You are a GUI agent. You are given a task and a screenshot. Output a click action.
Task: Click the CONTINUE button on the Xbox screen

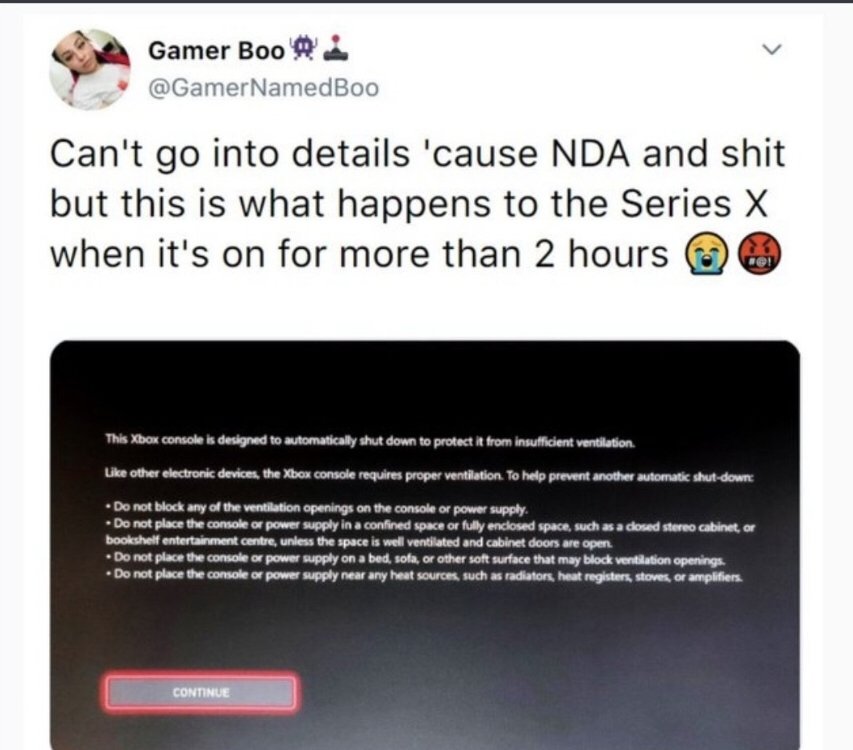[x=201, y=692]
